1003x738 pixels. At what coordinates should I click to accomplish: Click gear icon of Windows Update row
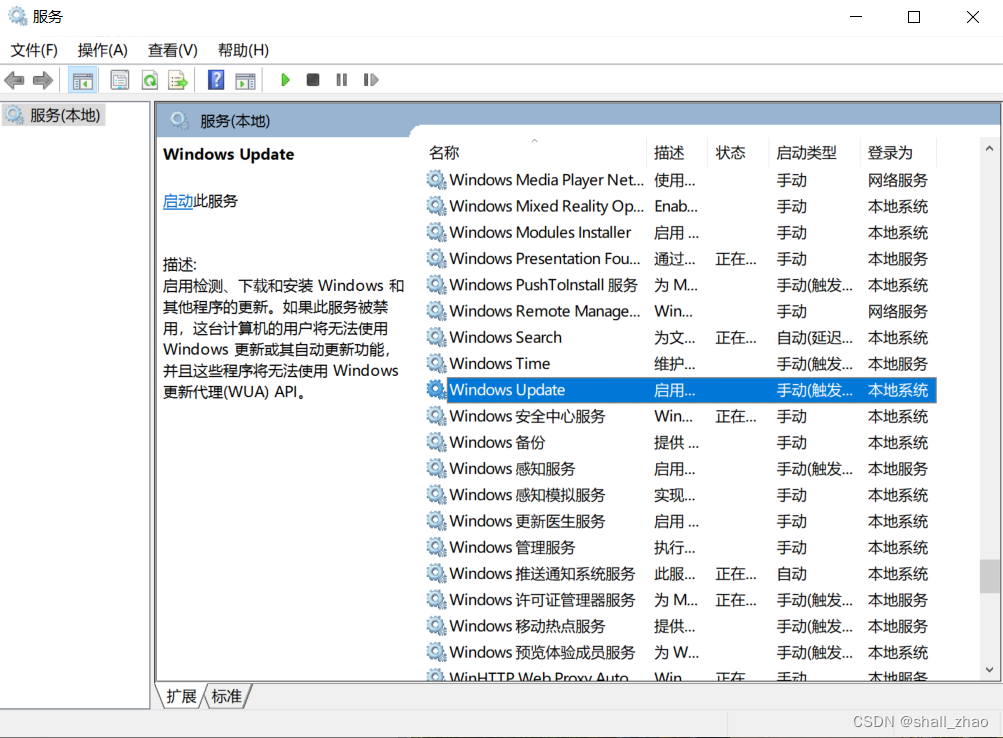click(436, 389)
